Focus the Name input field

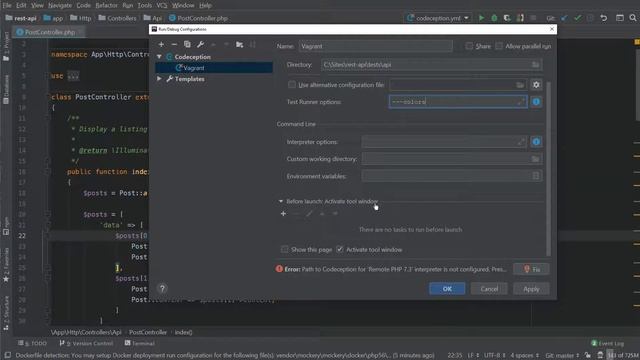[x=376, y=46]
